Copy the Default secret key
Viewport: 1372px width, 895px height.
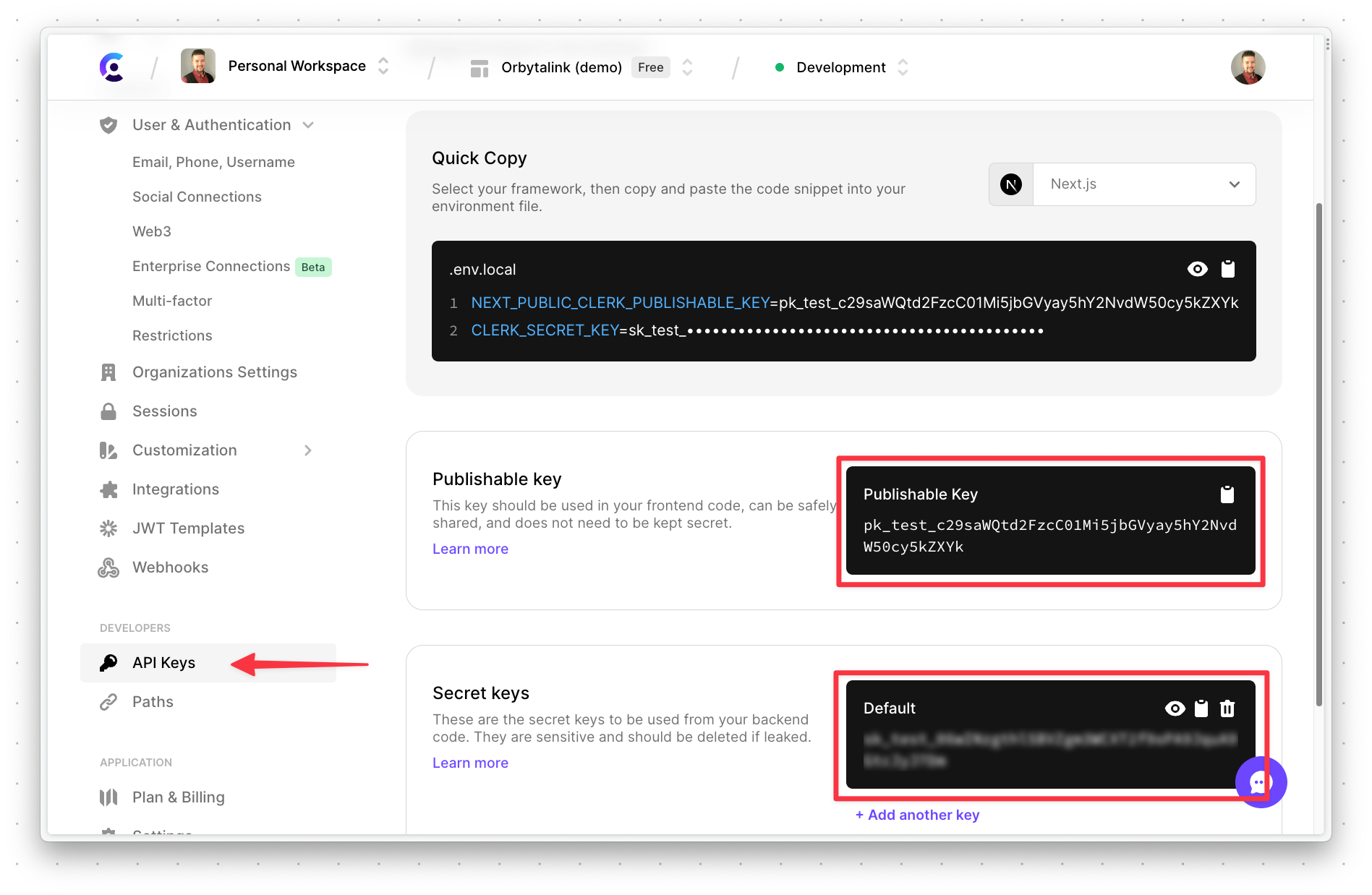pos(1201,708)
